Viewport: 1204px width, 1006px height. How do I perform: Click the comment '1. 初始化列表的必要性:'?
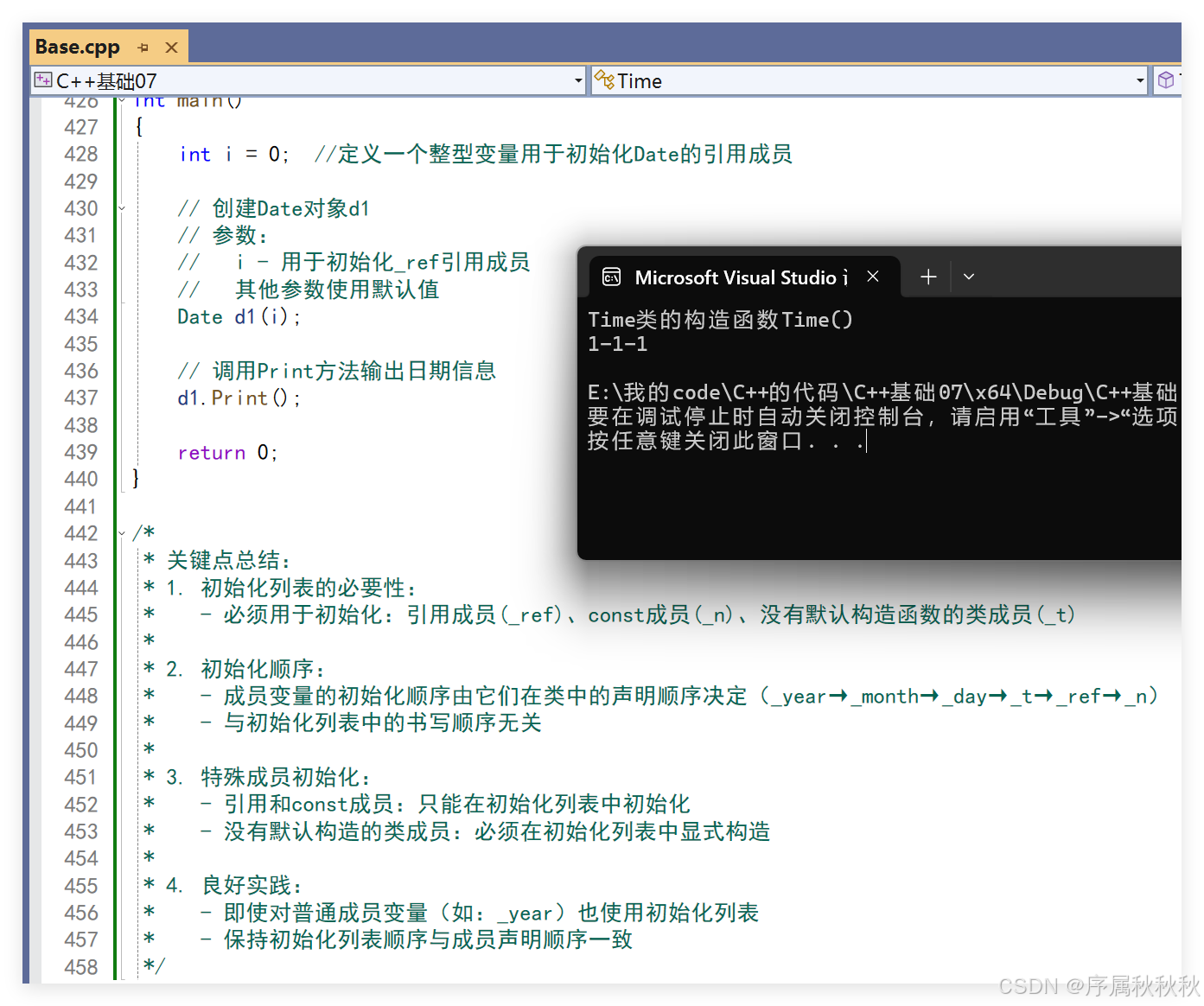point(292,588)
